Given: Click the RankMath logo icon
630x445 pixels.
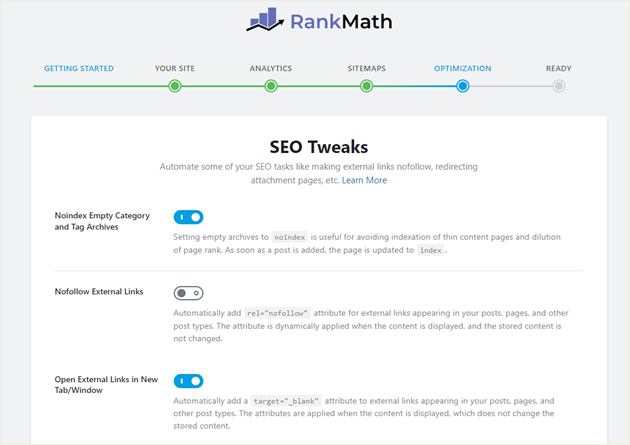Looking at the screenshot, I should pyautogui.click(x=265, y=19).
